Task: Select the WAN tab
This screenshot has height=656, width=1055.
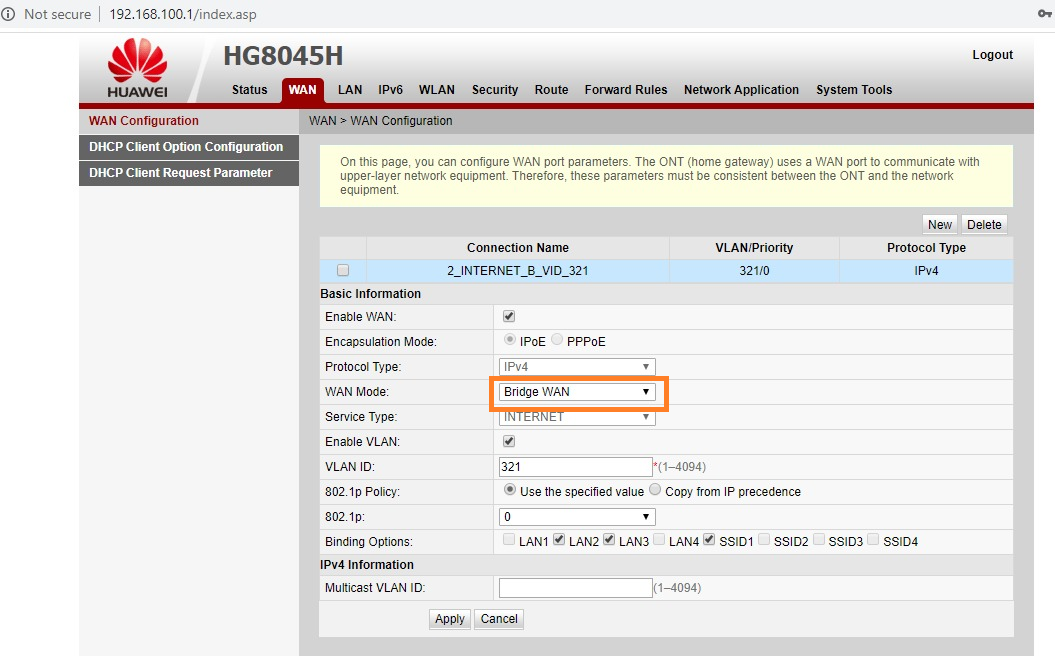Action: (303, 89)
